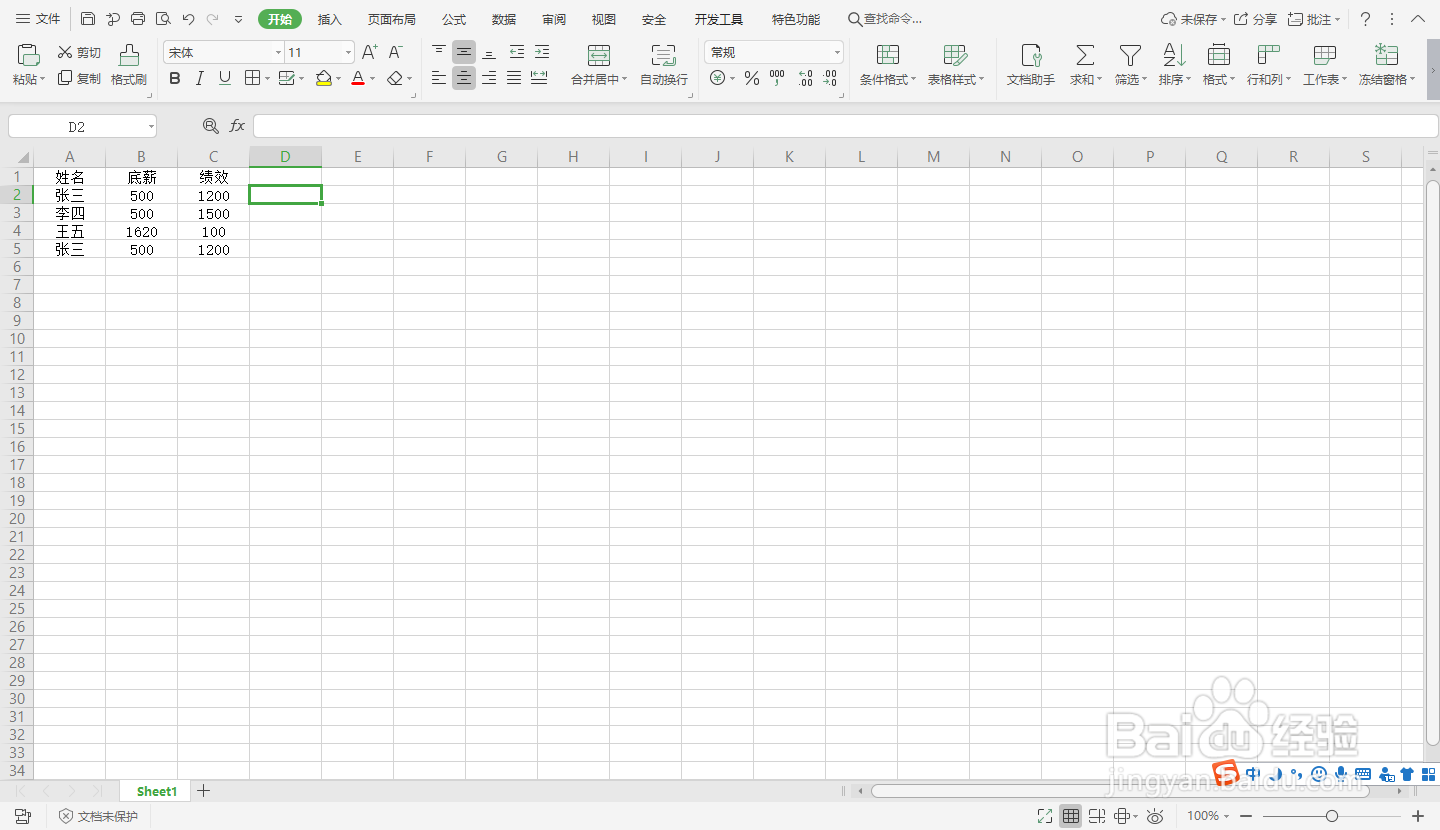The height and width of the screenshot is (830, 1440).
Task: Click the font color red swatch
Action: click(358, 78)
